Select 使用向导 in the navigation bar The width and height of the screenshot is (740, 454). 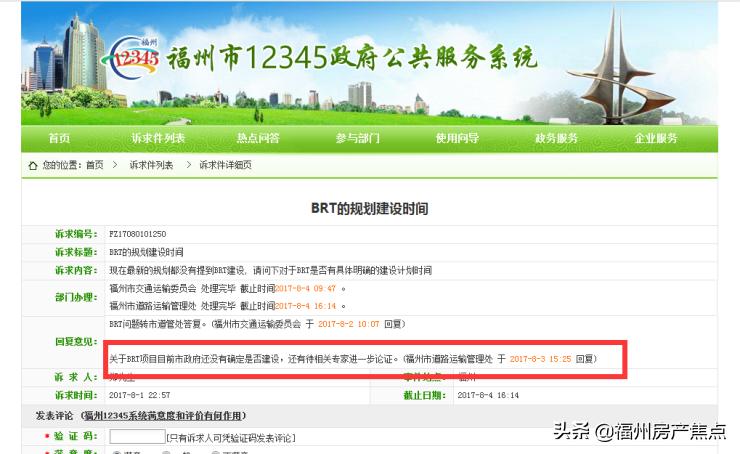[x=457, y=138]
